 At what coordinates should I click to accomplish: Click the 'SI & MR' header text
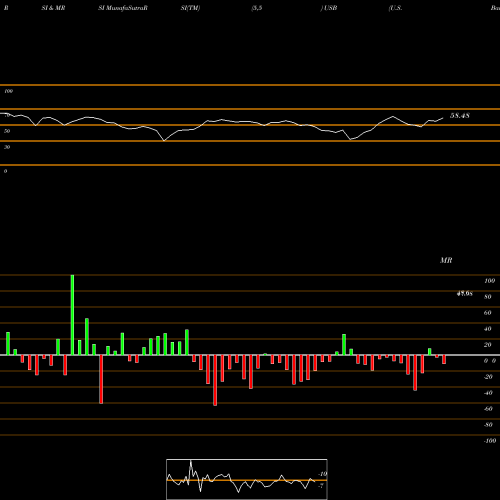point(53,8)
